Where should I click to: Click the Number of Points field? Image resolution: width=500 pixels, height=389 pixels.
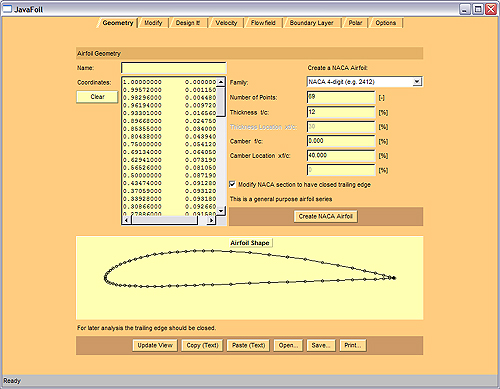[341, 97]
